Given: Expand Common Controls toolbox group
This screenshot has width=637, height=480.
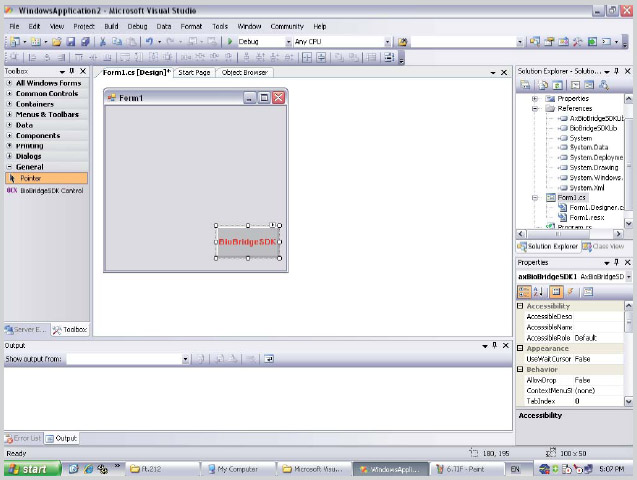Looking at the screenshot, I should pyautogui.click(x=9, y=93).
